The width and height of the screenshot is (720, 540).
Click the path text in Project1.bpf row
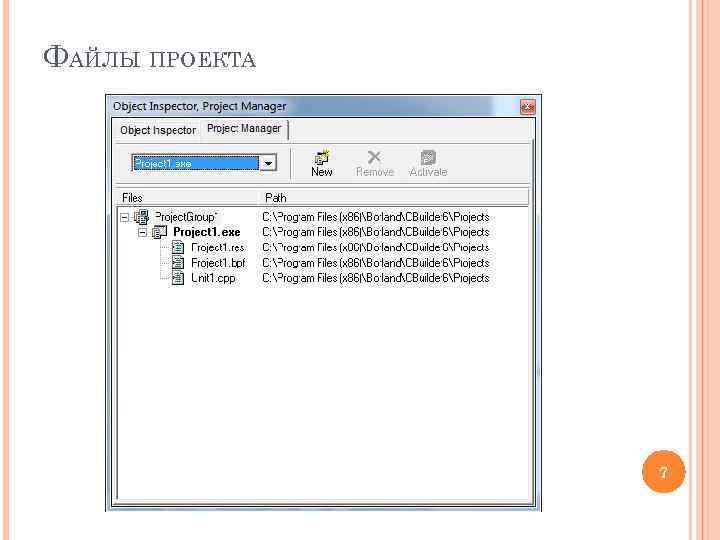[376, 263]
